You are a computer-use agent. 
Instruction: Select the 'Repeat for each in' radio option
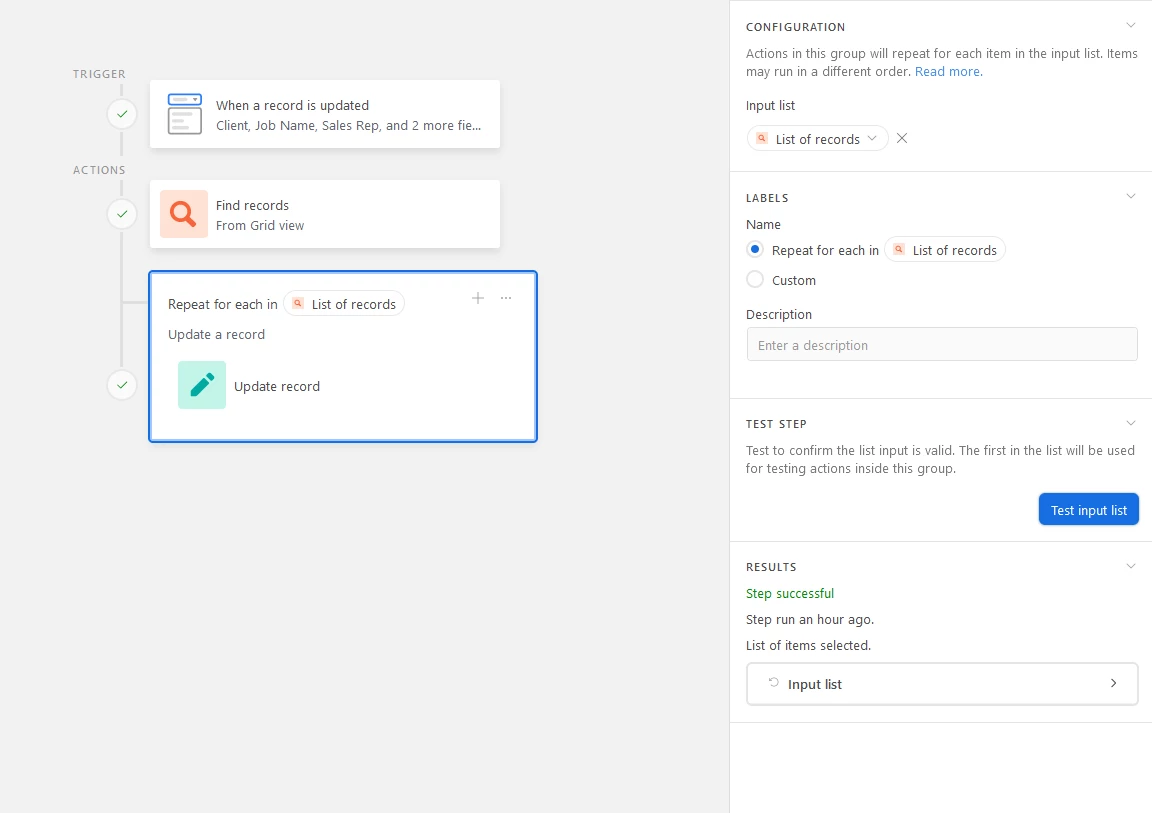(755, 250)
